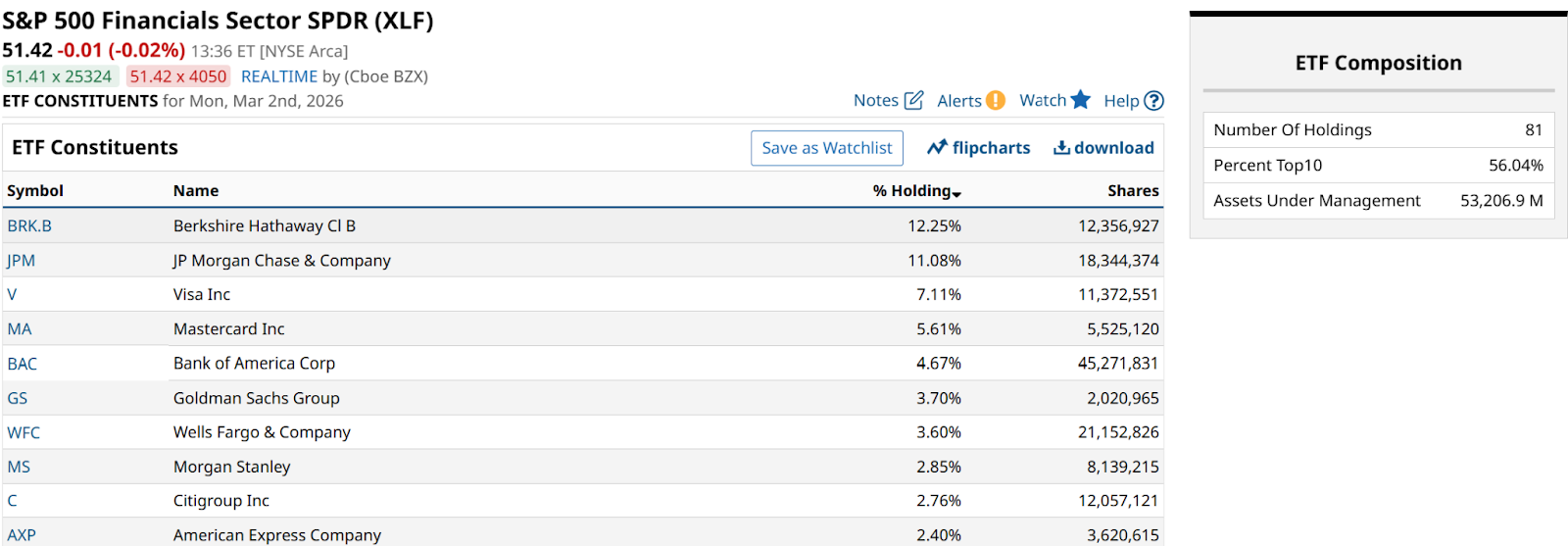Image resolution: width=1568 pixels, height=546 pixels.
Task: Click the Notes pencil edit icon
Action: pyautogui.click(x=913, y=100)
